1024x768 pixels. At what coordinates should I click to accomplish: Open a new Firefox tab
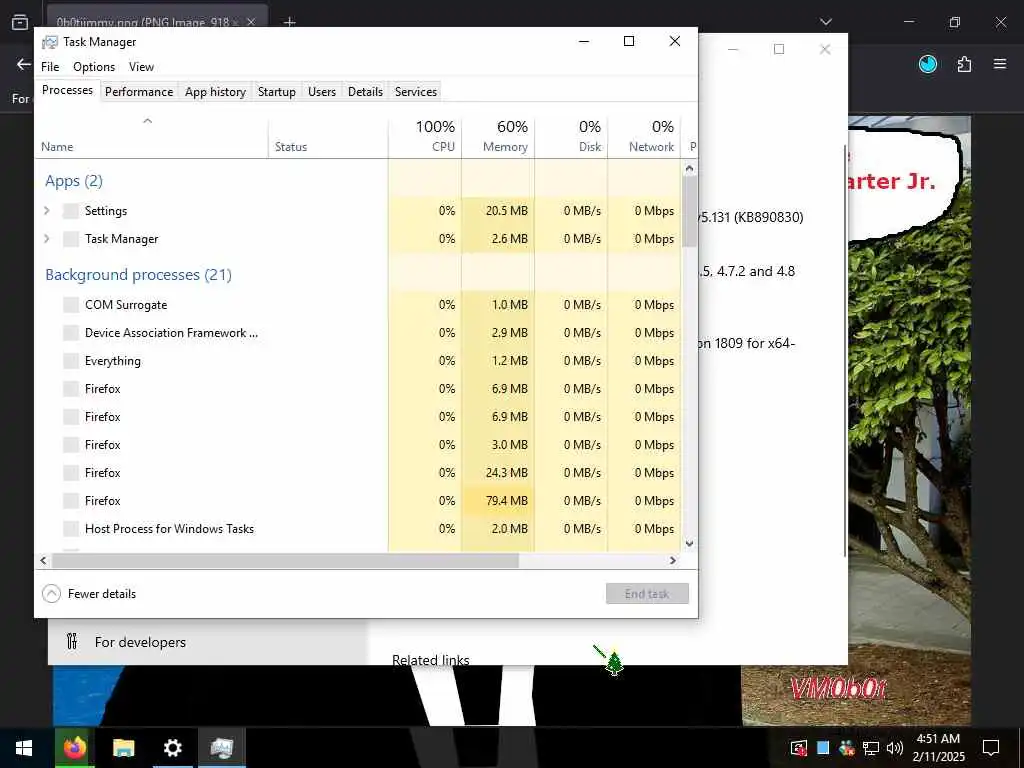pos(289,22)
